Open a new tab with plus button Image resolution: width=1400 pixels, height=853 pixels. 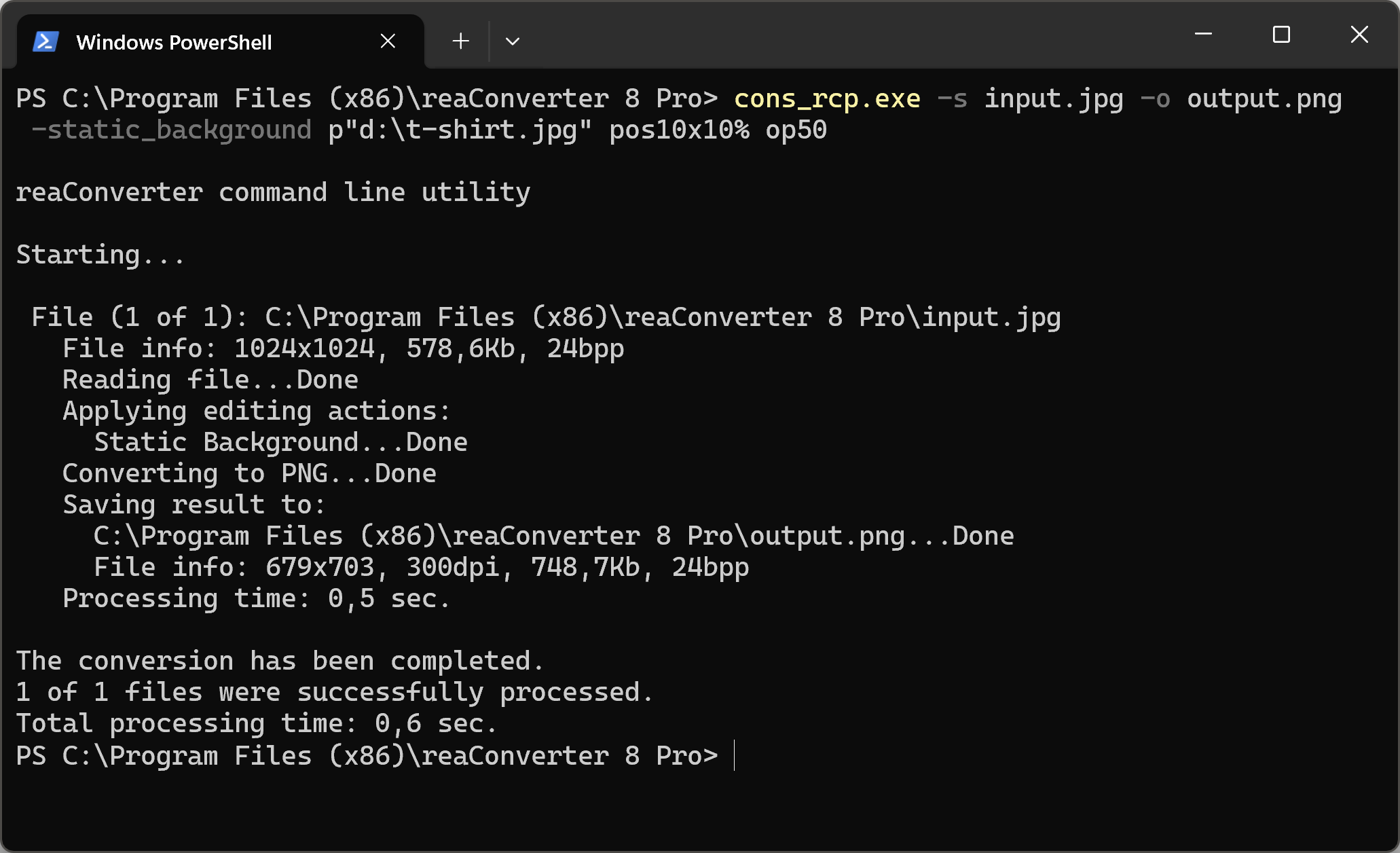click(x=460, y=41)
